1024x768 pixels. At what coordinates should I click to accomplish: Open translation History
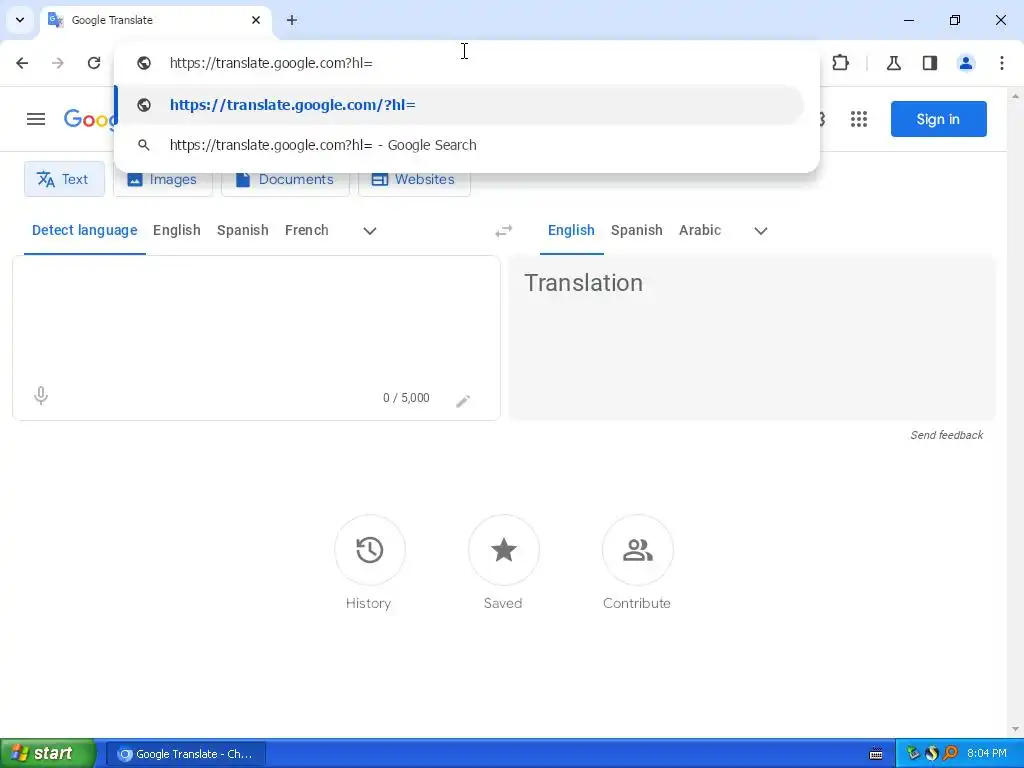(x=370, y=550)
